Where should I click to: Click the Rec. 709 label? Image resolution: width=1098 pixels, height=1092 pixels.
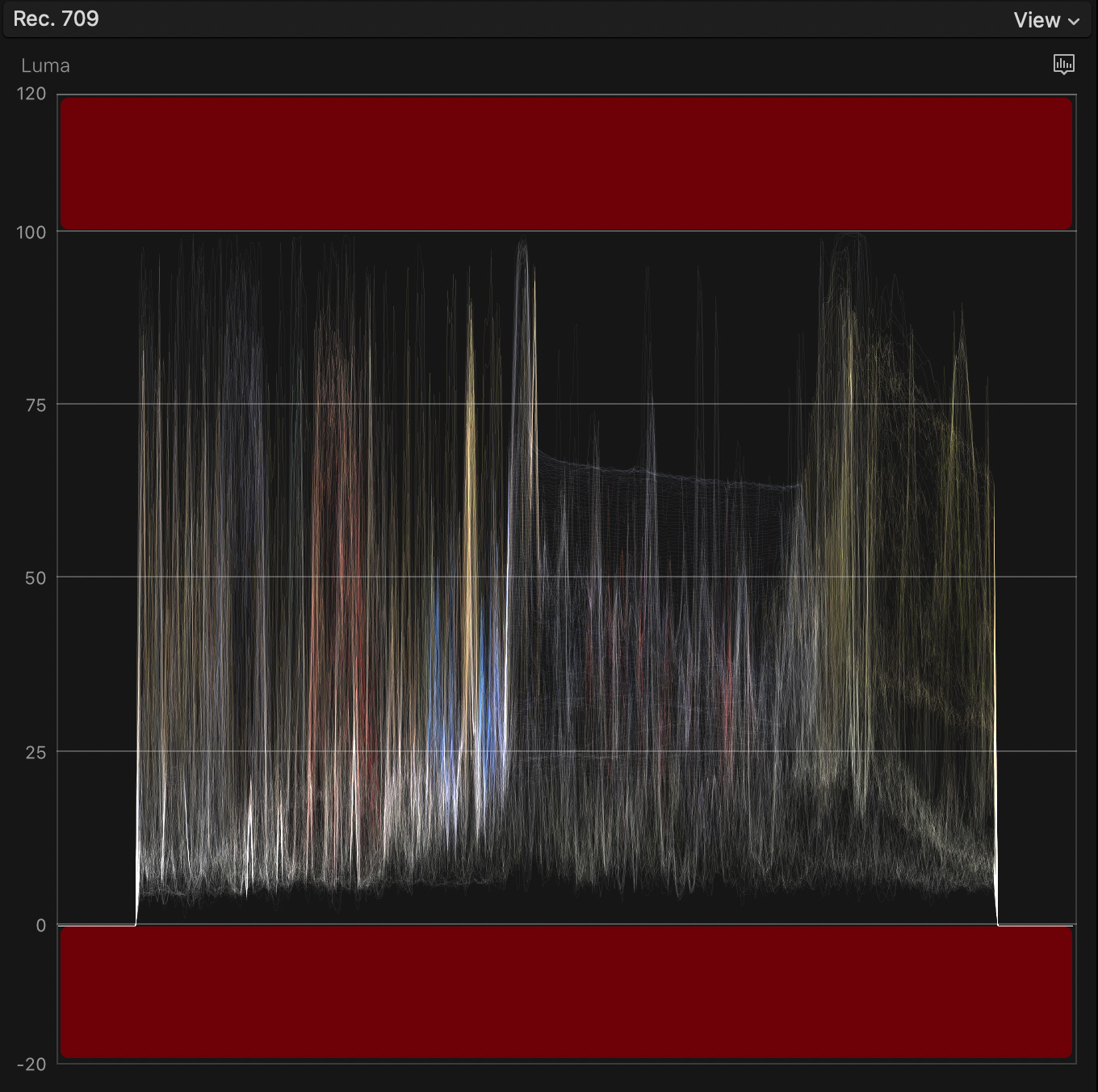click(56, 19)
